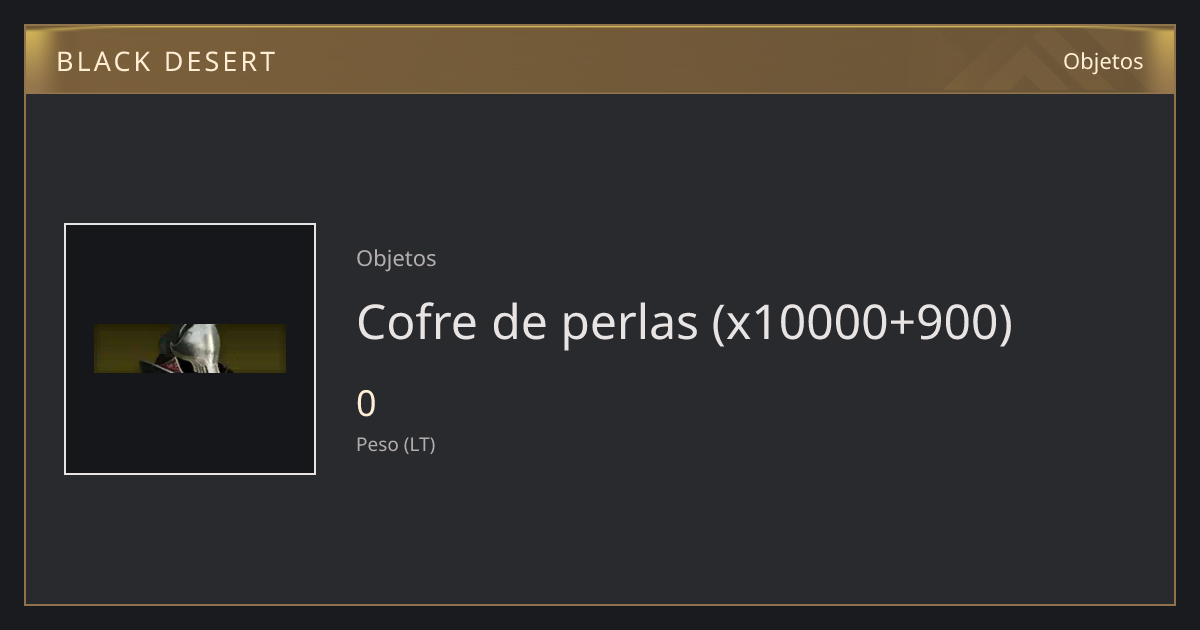Click the white border of item thumbnail

190,224
